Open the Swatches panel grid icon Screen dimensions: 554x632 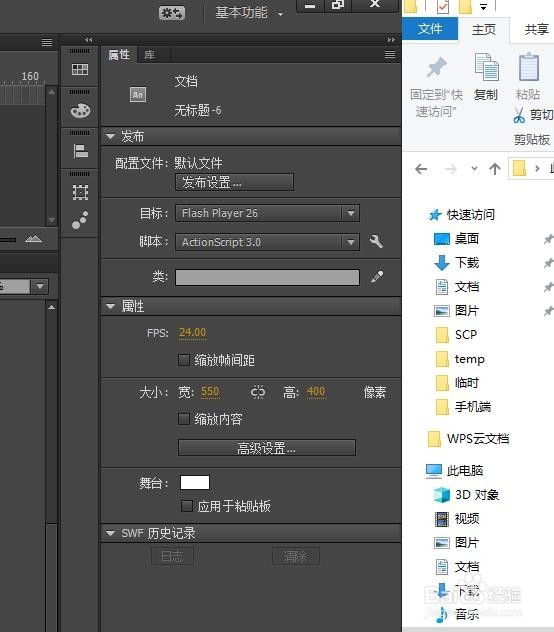[80, 69]
